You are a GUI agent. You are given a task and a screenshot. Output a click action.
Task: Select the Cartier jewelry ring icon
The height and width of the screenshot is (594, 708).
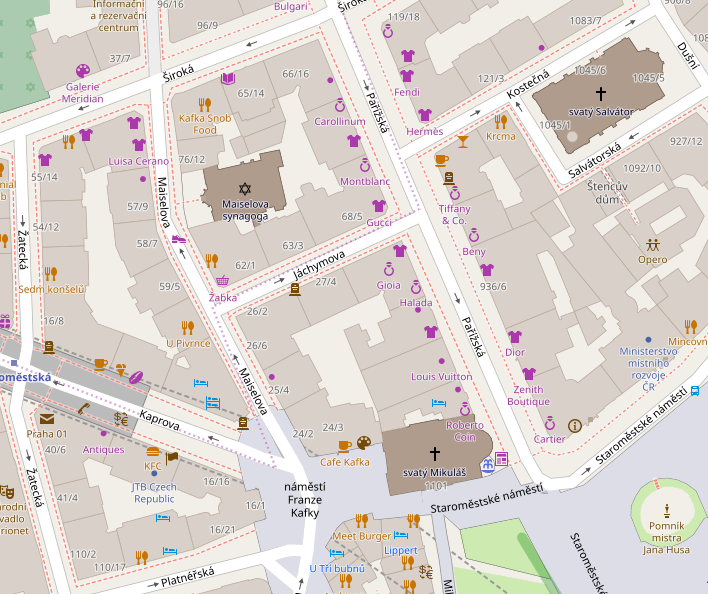pos(550,423)
